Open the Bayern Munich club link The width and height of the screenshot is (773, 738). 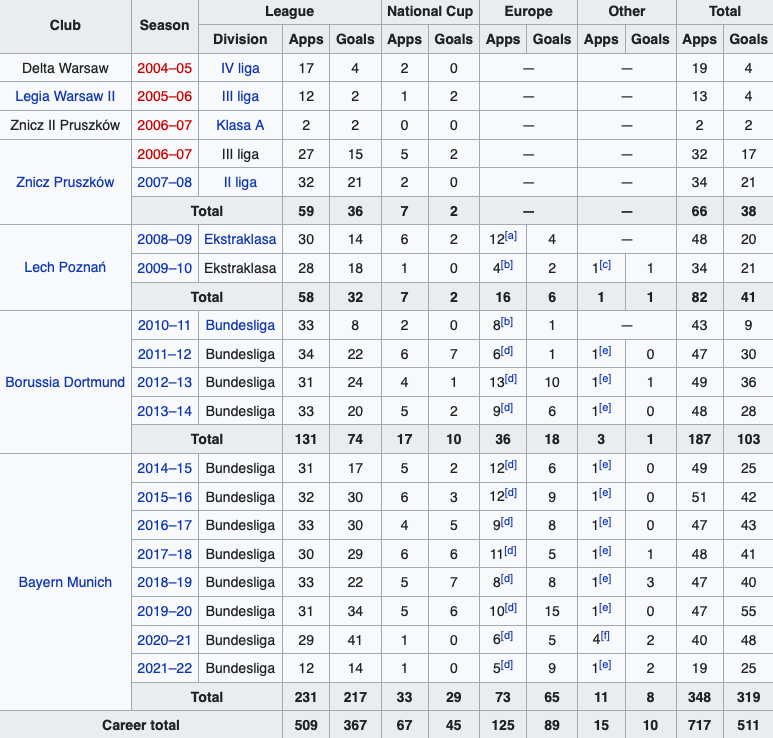(65, 582)
